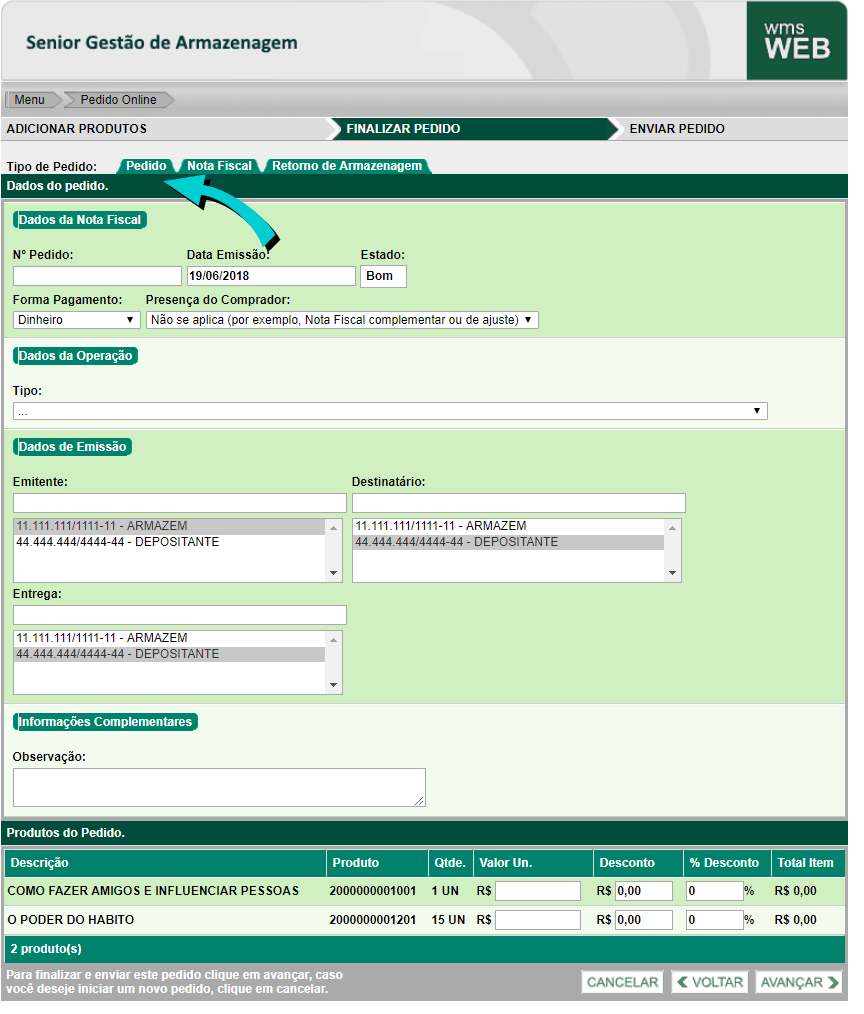Click the wms WEB logo
This screenshot has height=1014, width=864.
pos(796,41)
